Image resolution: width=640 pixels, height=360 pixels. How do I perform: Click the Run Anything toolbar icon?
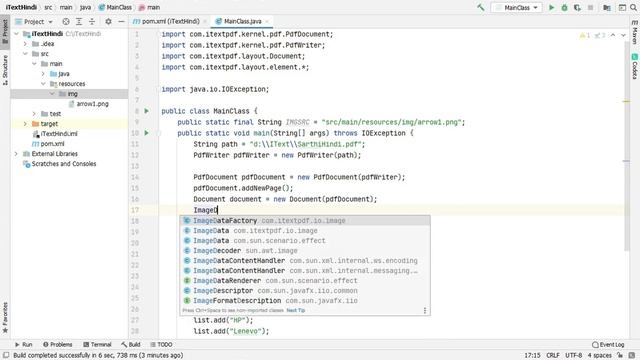(x=622, y=7)
